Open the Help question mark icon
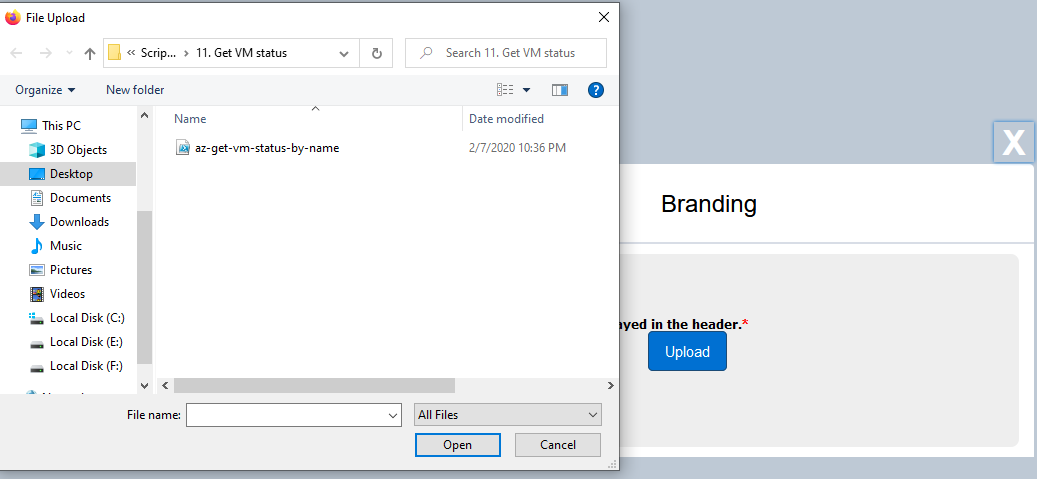Screen dimensions: 1037x479 pos(596,90)
